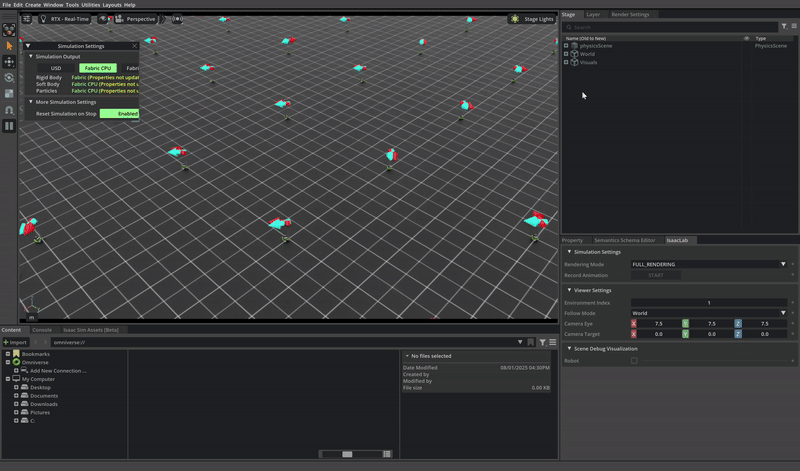
Task: Open the Follow Mode World dropdown
Action: click(x=709, y=313)
